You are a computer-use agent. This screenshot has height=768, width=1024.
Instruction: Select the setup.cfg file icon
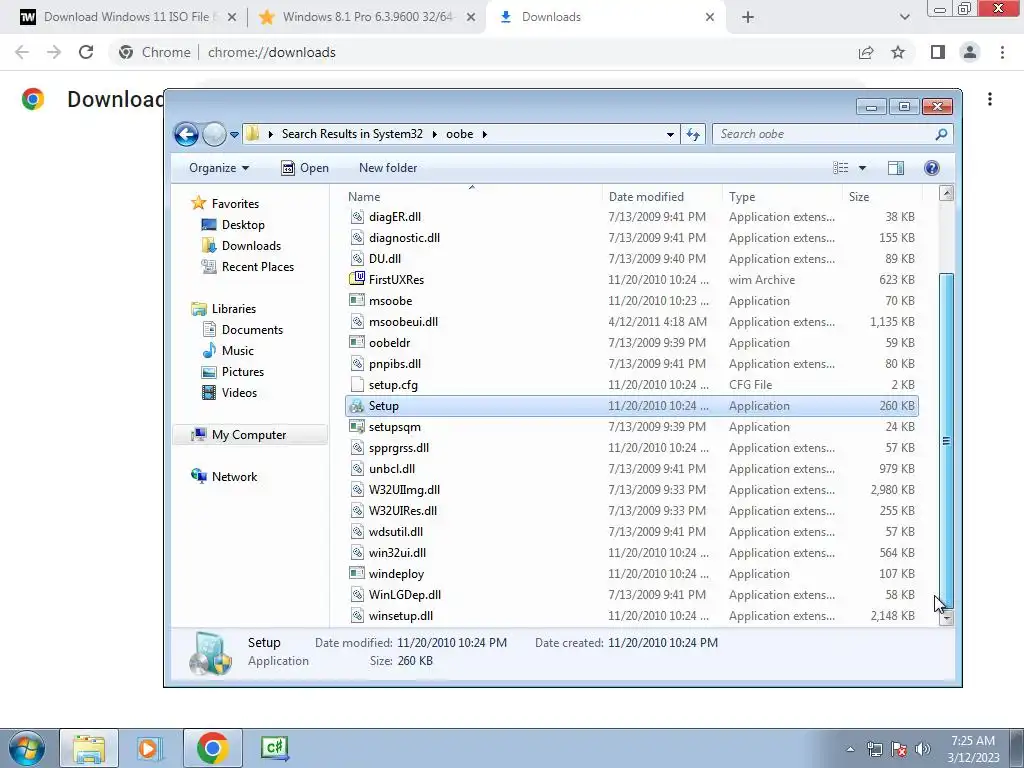pyautogui.click(x=357, y=385)
